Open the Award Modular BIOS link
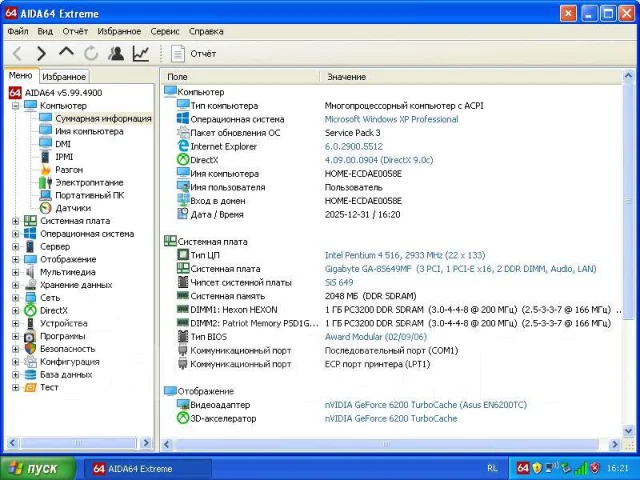Image resolution: width=640 pixels, height=480 pixels. click(376, 337)
